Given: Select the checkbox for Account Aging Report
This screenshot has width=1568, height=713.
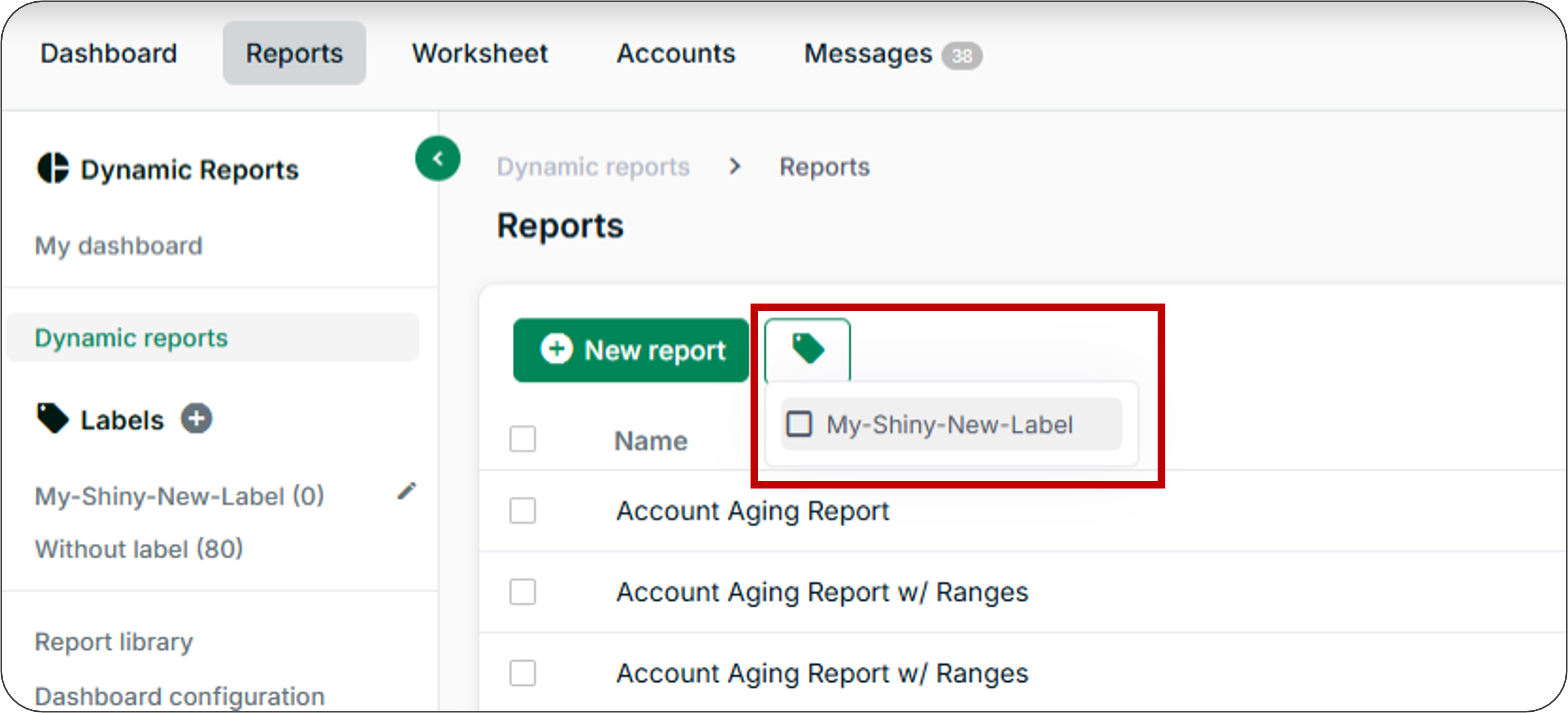Looking at the screenshot, I should tap(523, 511).
